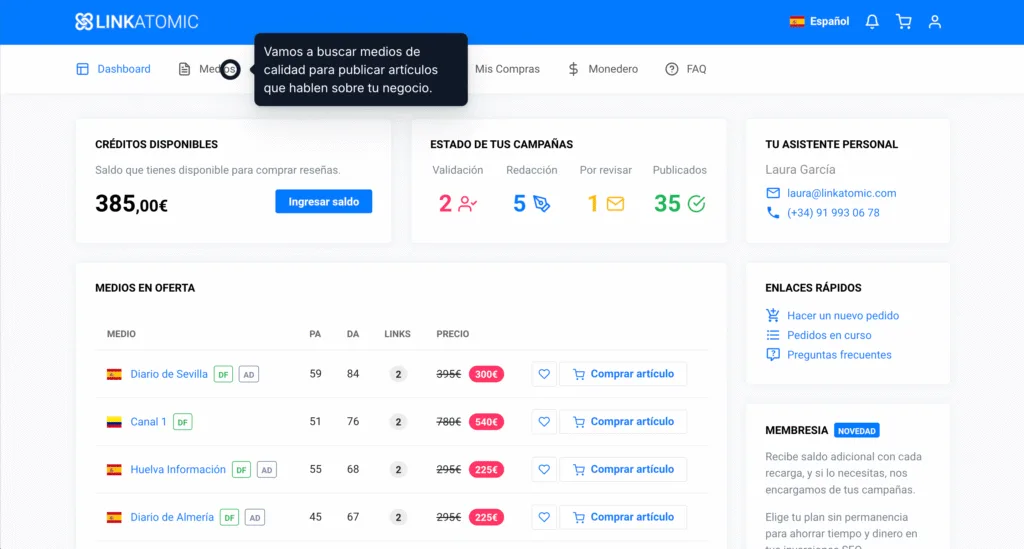Buy article for Diario de Almería
The height and width of the screenshot is (549, 1024).
click(623, 517)
